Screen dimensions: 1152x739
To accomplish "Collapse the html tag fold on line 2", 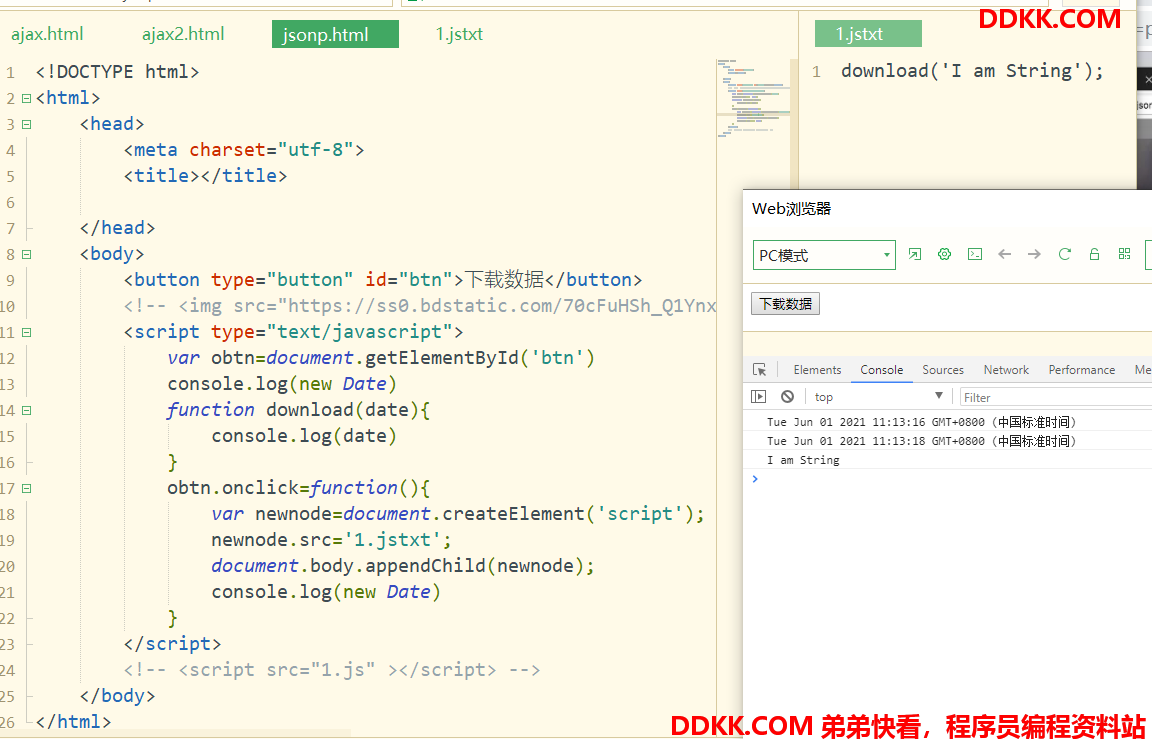I will point(26,98).
